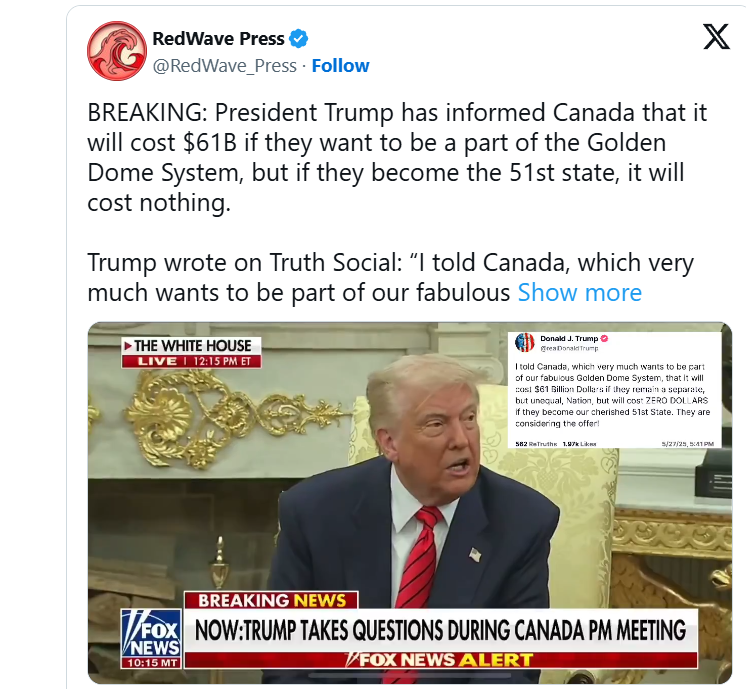Click the 10:15 MT time stamp
746x689 pixels.
(151, 663)
